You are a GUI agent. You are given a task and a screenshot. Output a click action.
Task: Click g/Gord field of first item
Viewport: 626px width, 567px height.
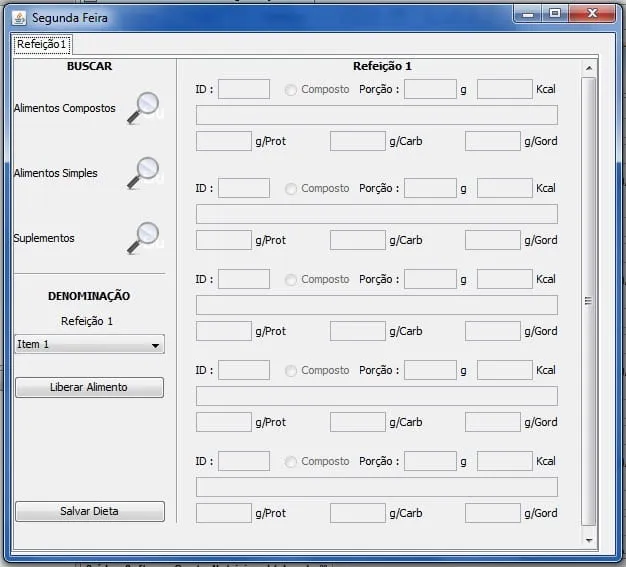tap(493, 141)
